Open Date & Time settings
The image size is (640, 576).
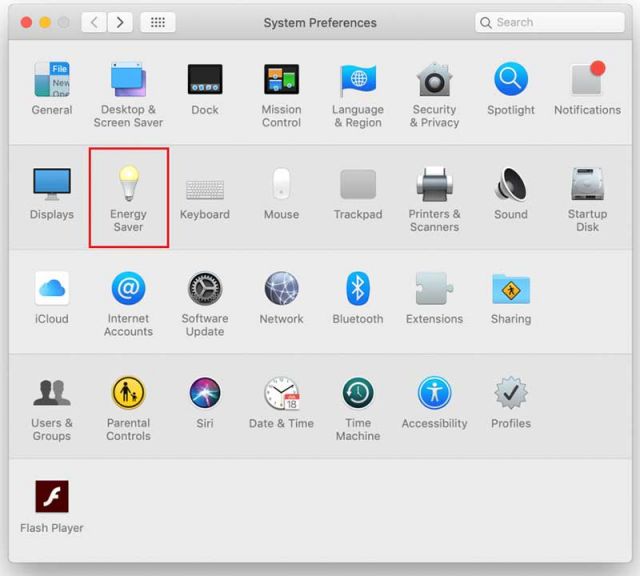pos(281,393)
